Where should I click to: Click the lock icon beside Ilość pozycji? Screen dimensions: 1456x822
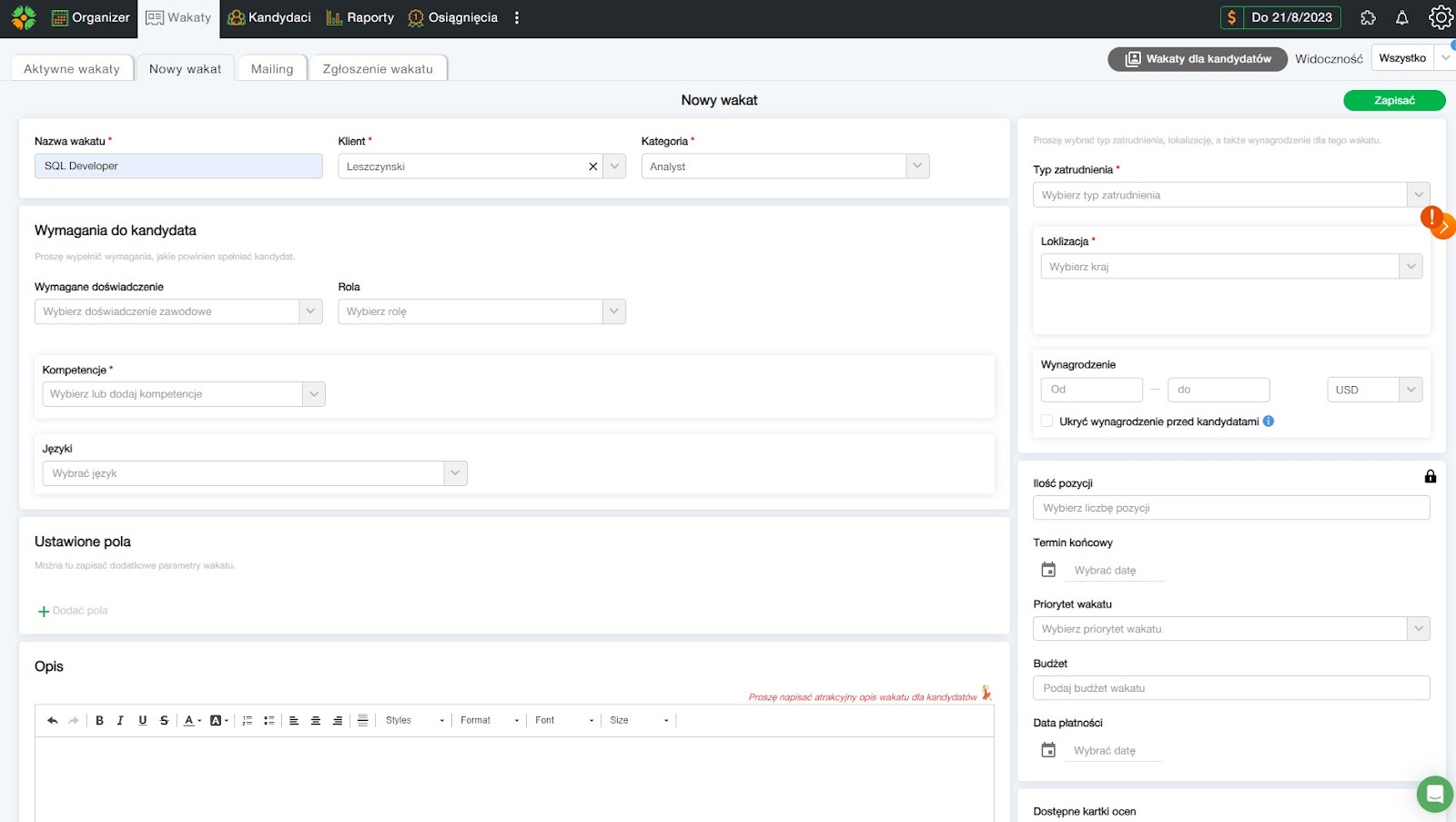[1430, 476]
